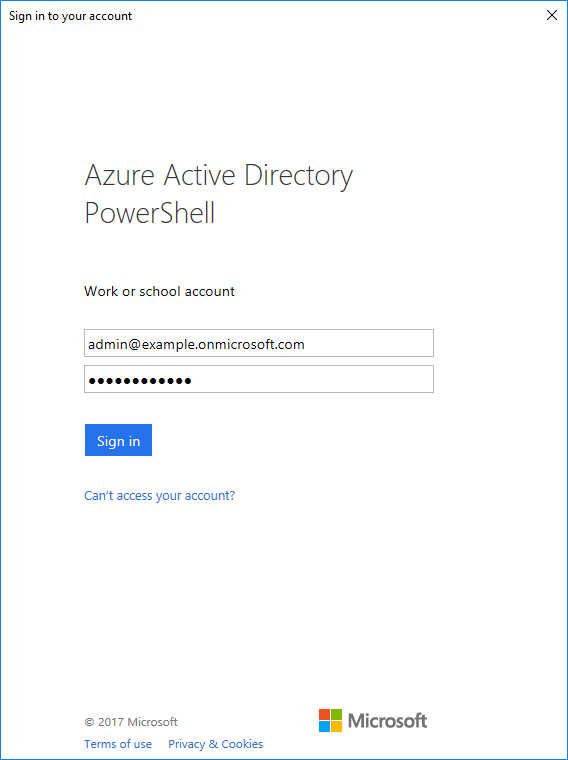Focus the masked password field

pyautogui.click(x=259, y=379)
